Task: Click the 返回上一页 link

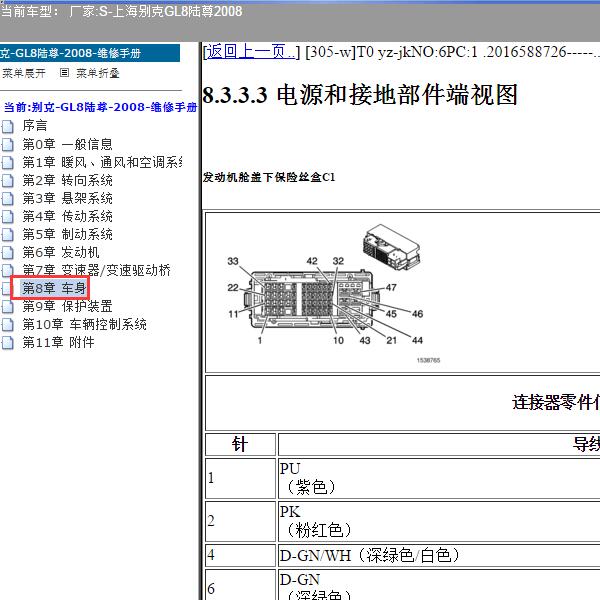Action: pyautogui.click(x=251, y=52)
